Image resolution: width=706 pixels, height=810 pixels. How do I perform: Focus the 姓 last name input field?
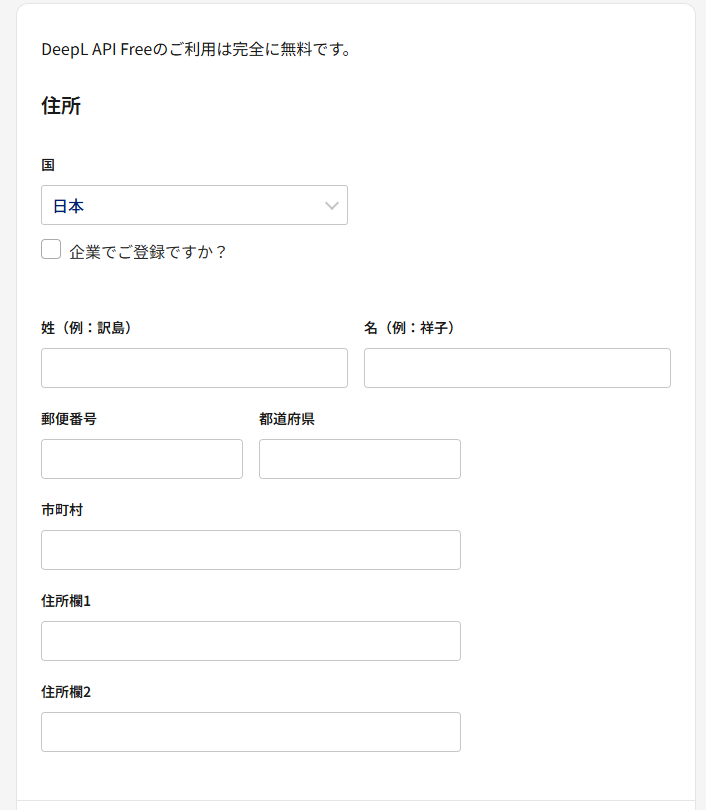coord(194,368)
